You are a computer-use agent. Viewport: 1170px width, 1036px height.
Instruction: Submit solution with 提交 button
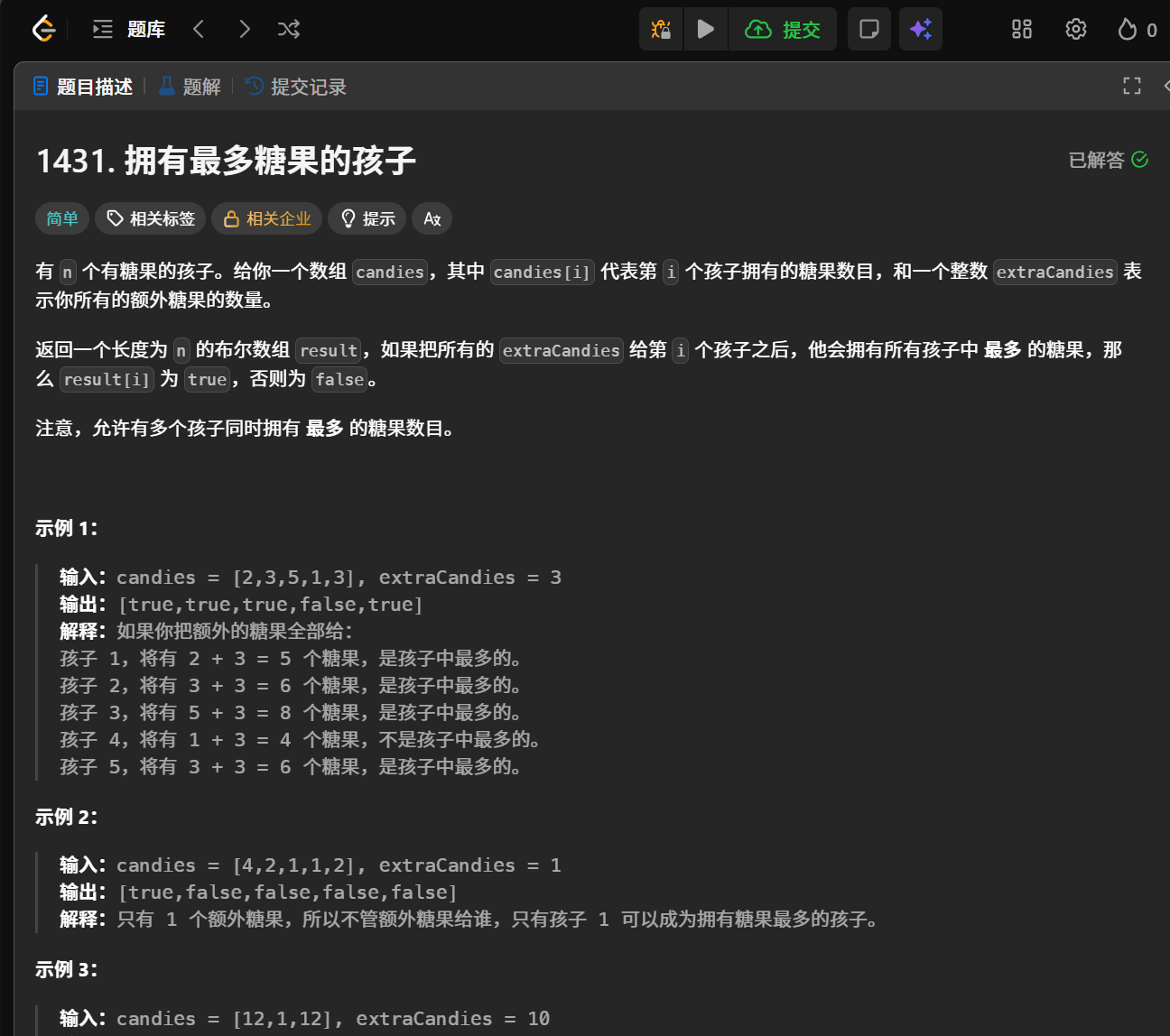pyautogui.click(x=783, y=29)
